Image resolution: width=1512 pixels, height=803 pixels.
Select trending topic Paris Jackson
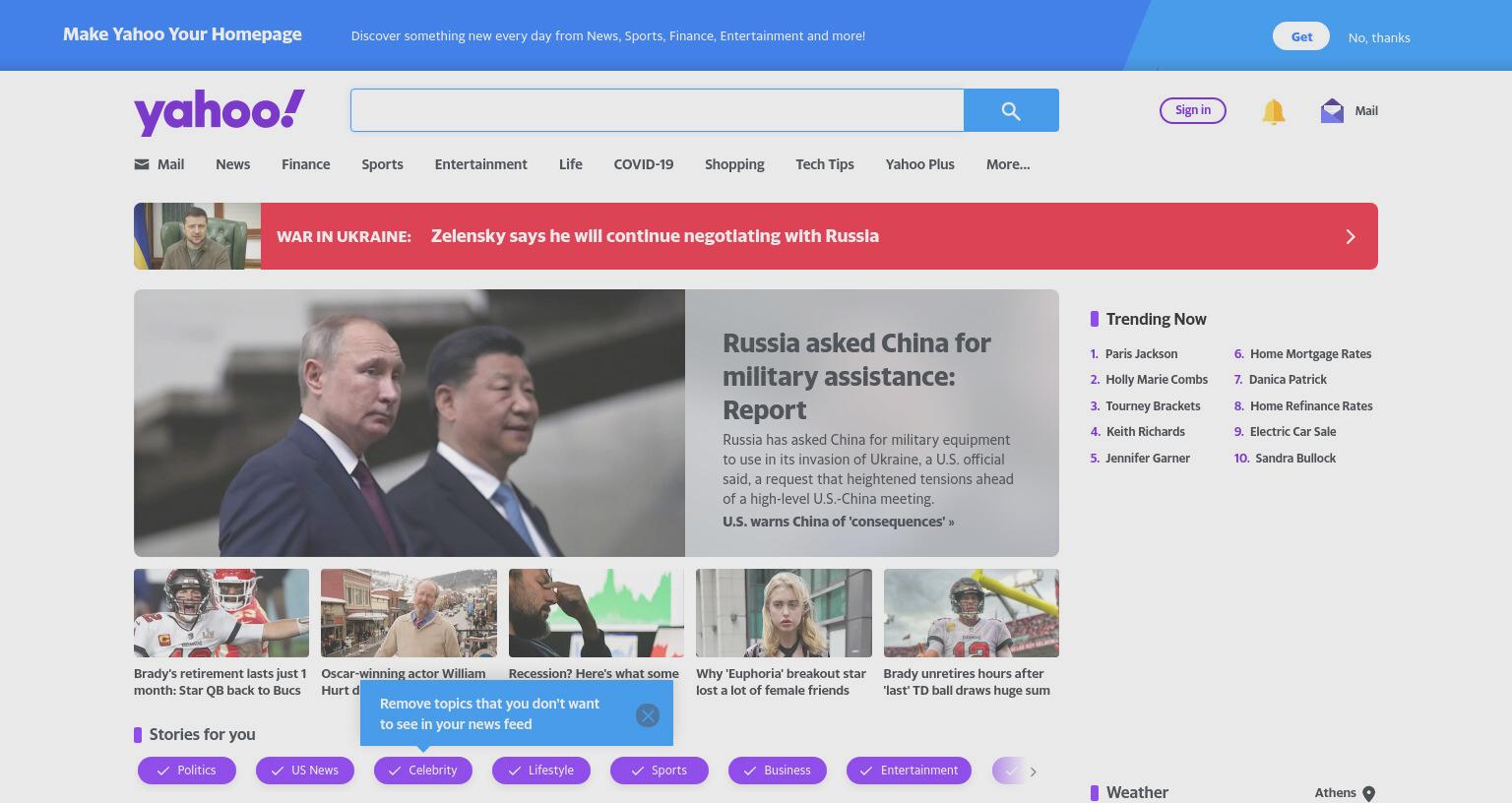[1141, 354]
